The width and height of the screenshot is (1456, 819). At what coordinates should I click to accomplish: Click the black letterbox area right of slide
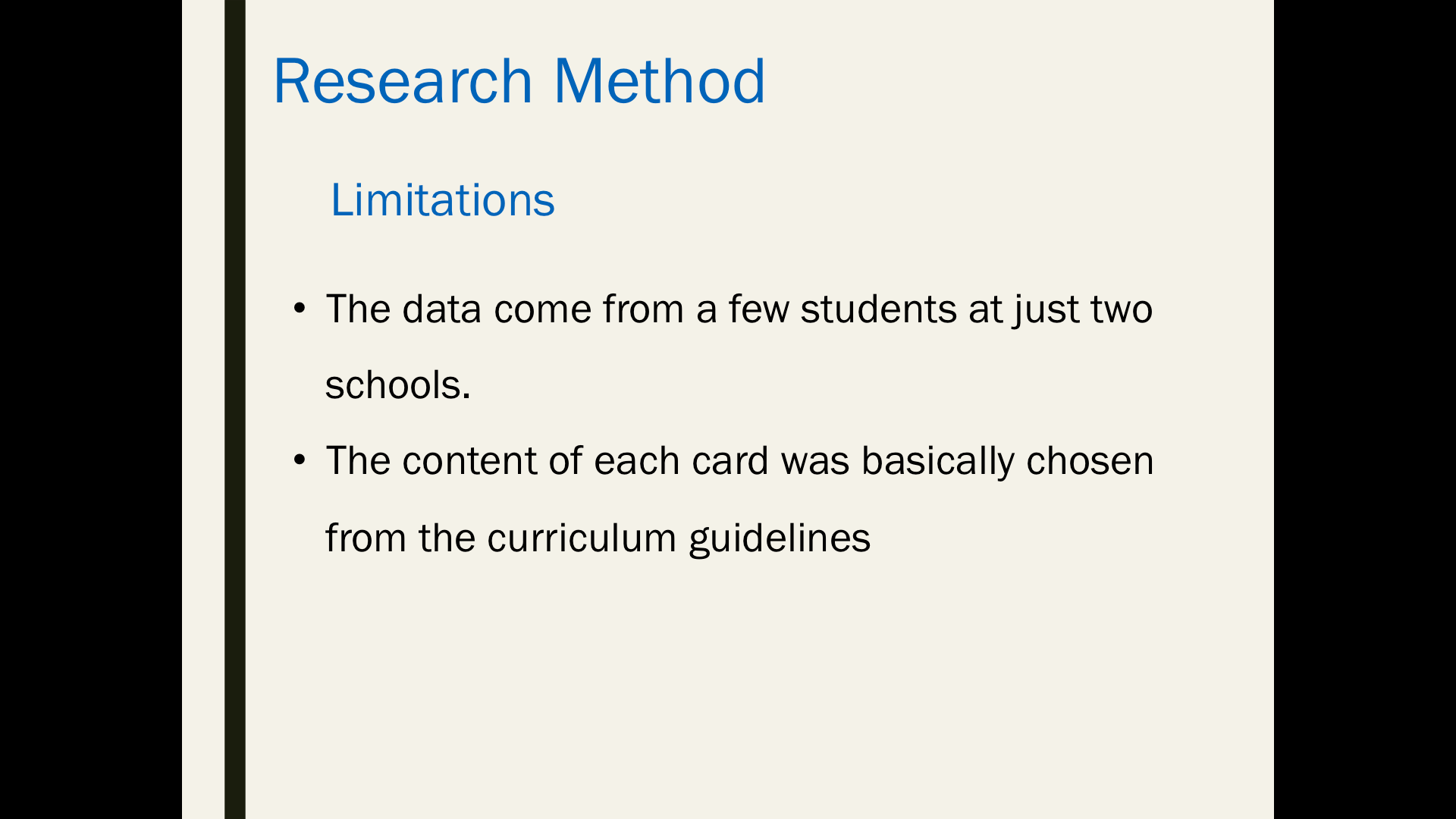click(x=1365, y=409)
